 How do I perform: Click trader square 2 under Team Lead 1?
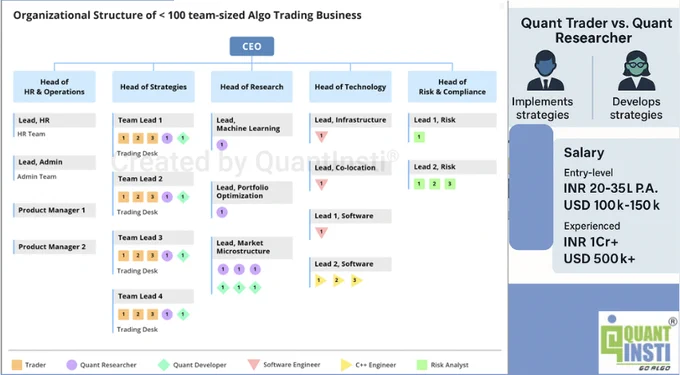(x=138, y=138)
